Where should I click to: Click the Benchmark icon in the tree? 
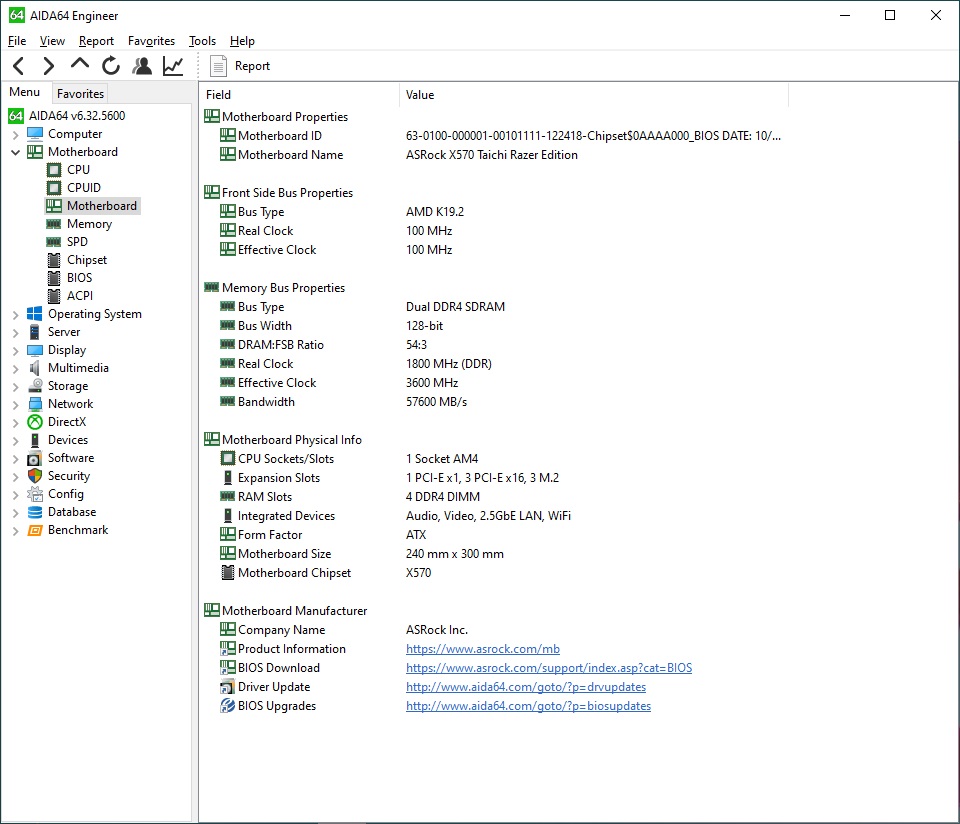point(35,530)
